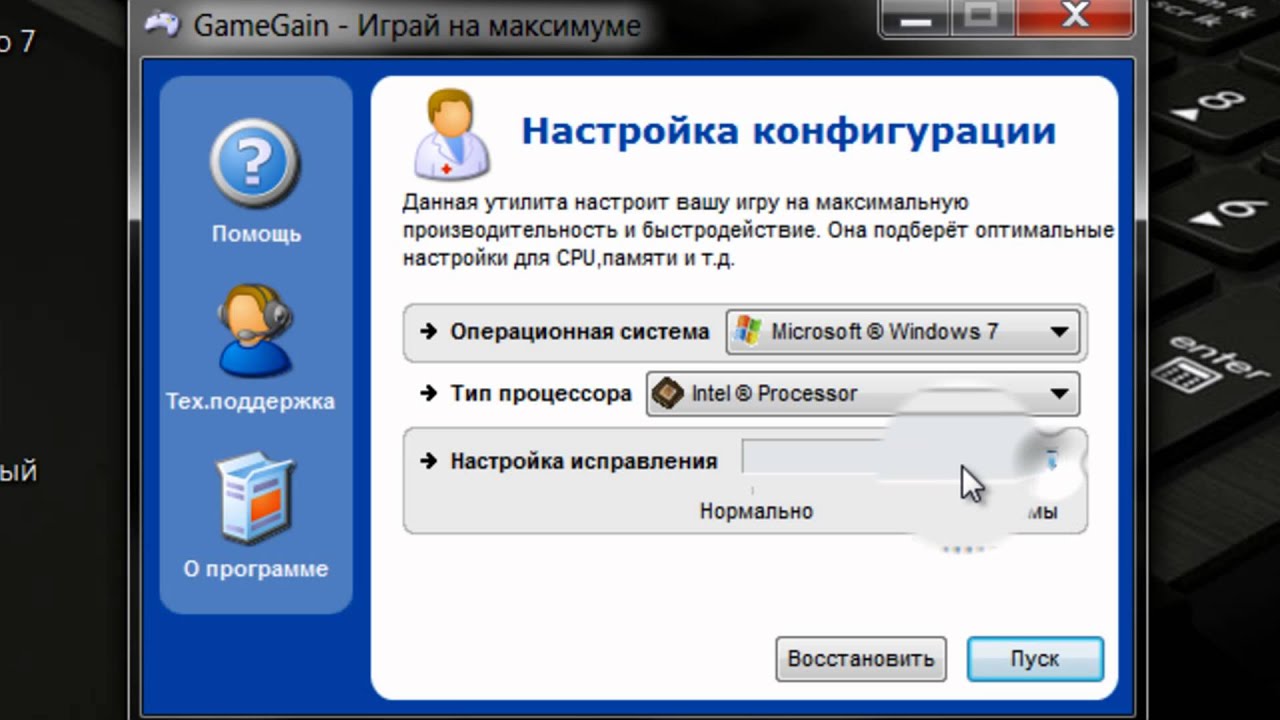Click the Windows flag icon in OS combo
This screenshot has width=1280, height=720.
point(746,332)
